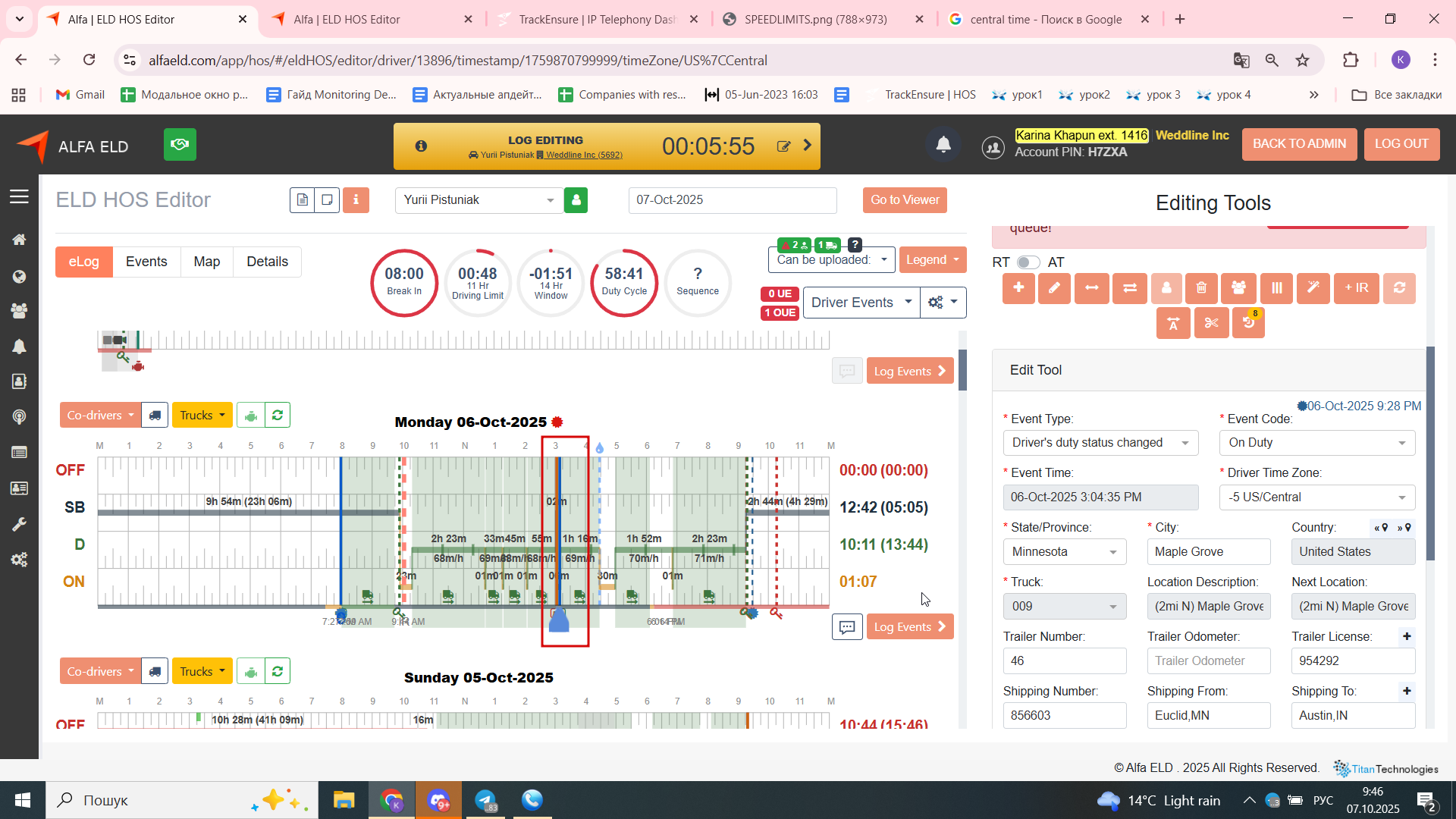
Task: Switch to the Map tab
Action: coord(206,262)
